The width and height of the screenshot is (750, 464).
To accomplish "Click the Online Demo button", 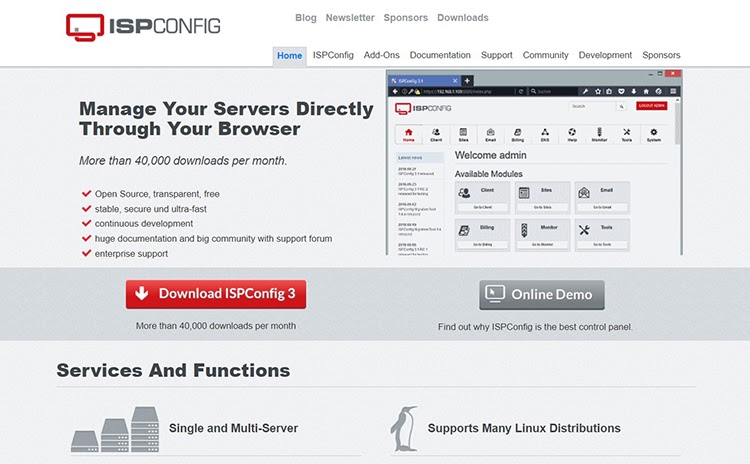I will pyautogui.click(x=542, y=295).
